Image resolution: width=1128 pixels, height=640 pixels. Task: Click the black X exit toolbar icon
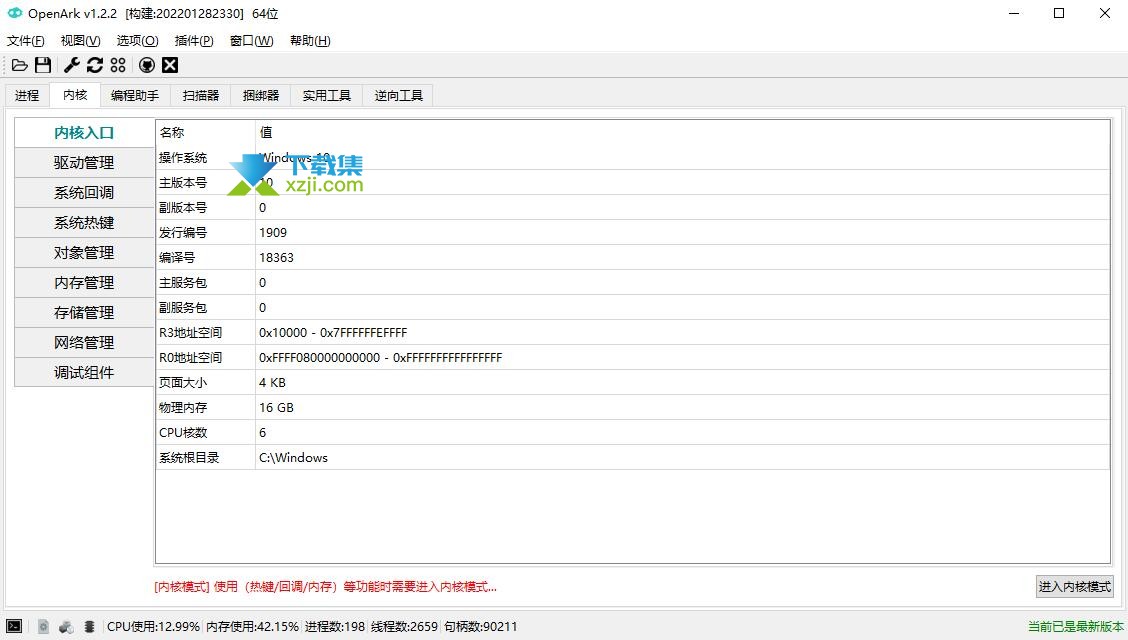point(170,65)
